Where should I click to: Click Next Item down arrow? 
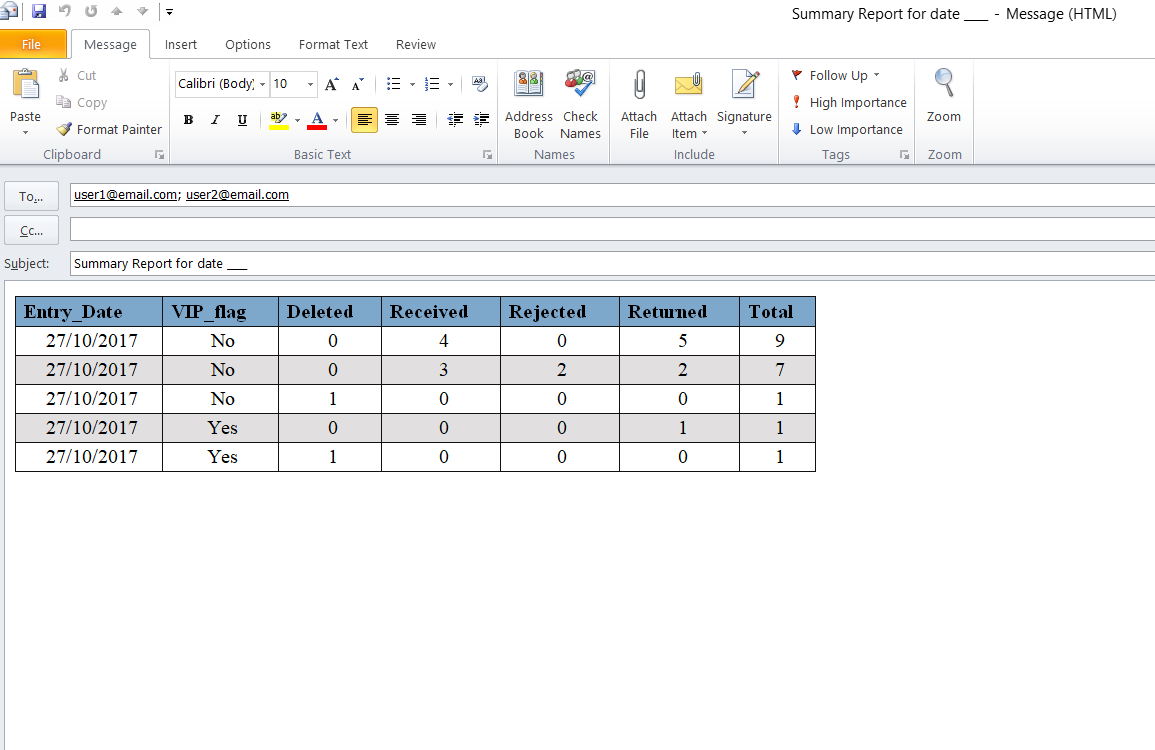pos(142,11)
